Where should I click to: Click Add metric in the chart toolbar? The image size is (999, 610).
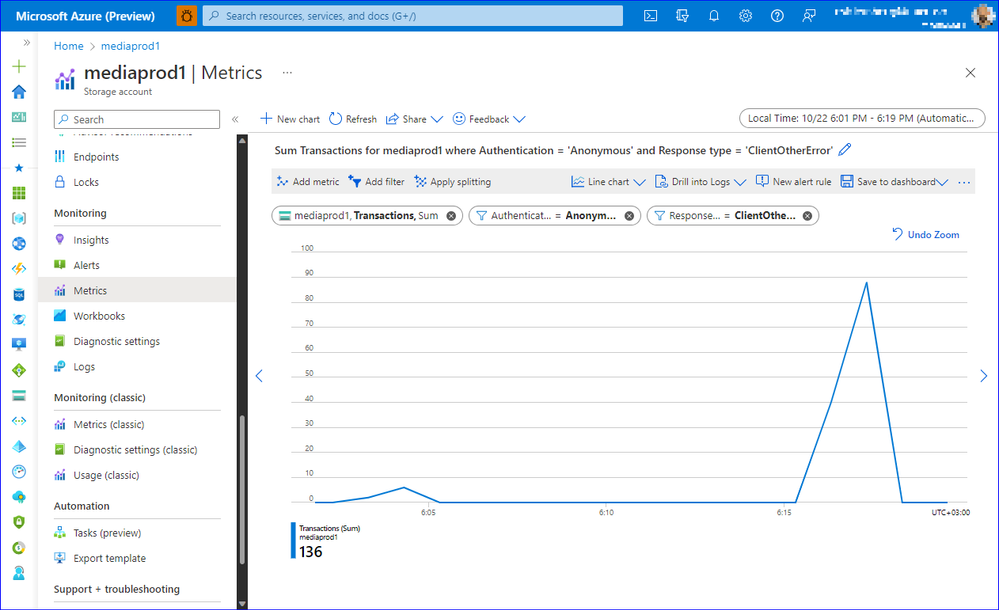(x=308, y=182)
